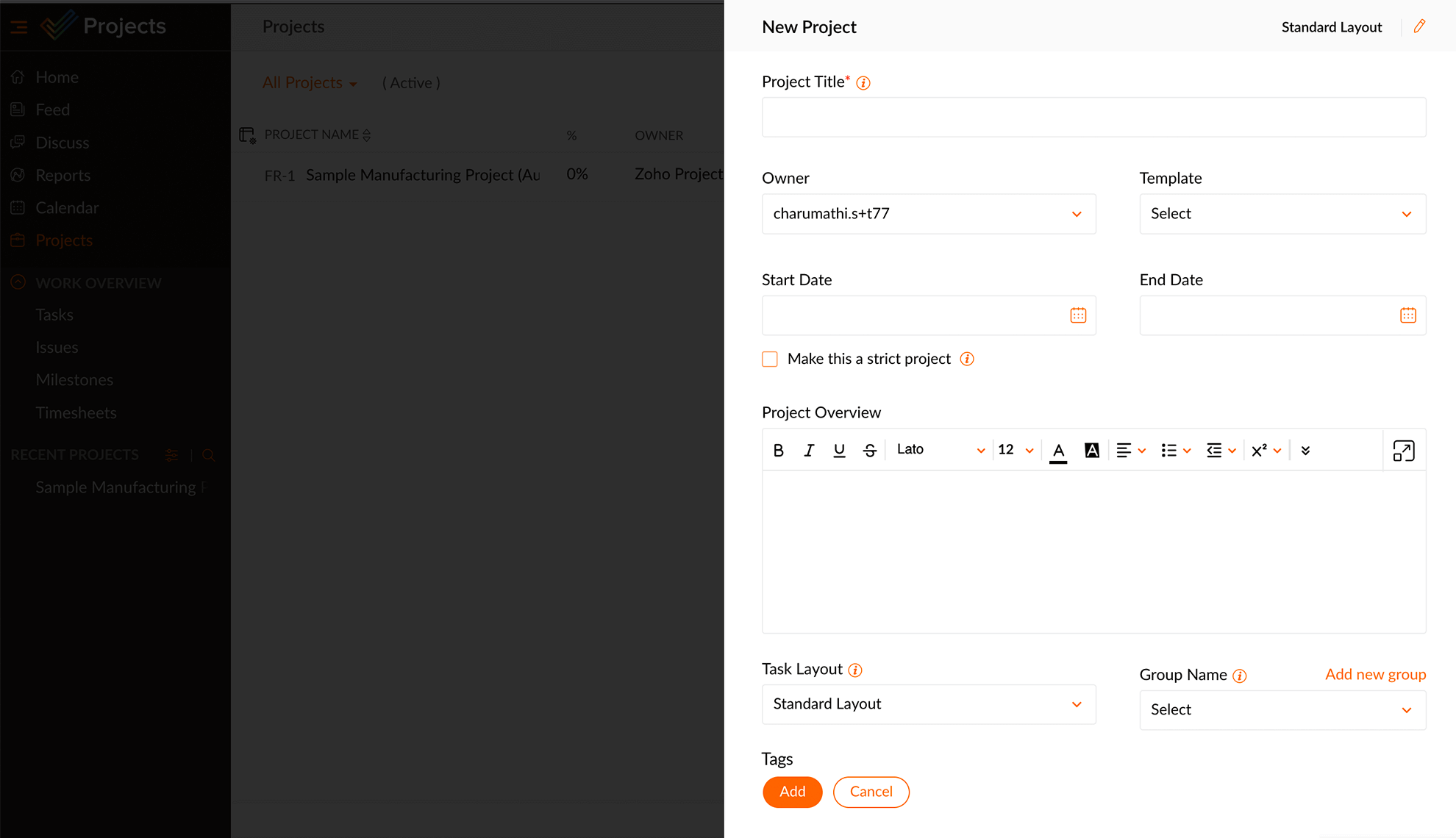Click the Tasks item under Work Overview

(x=54, y=315)
